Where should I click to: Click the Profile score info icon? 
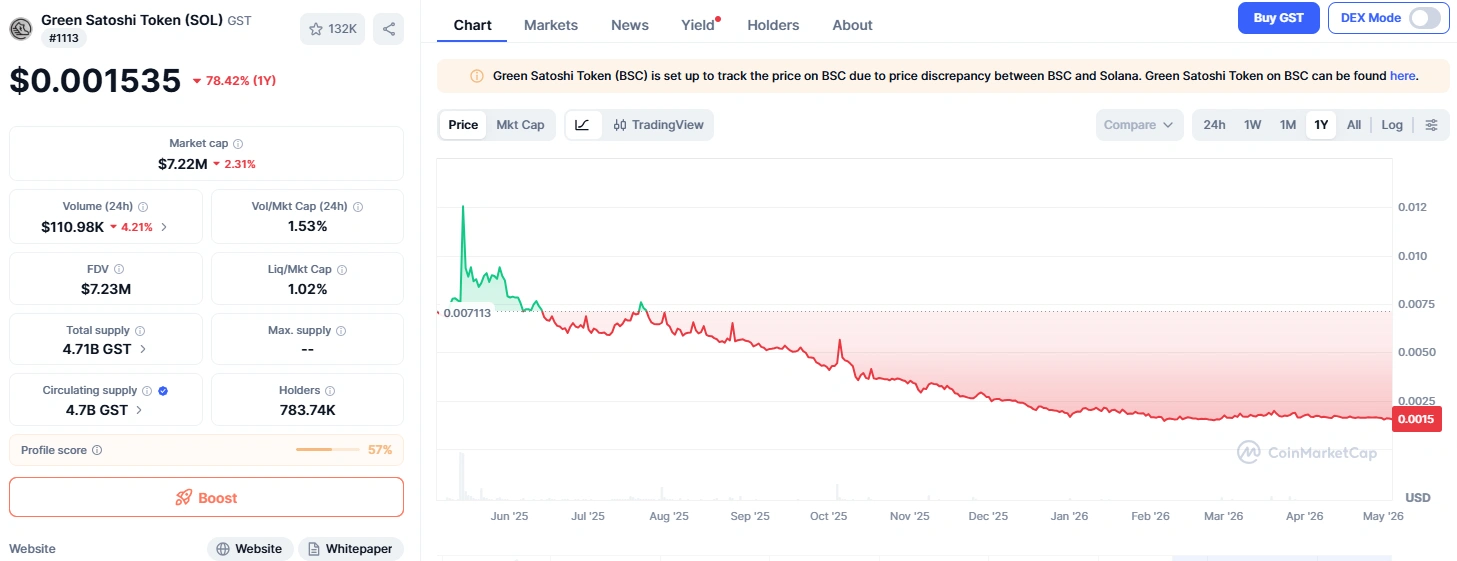pos(97,451)
